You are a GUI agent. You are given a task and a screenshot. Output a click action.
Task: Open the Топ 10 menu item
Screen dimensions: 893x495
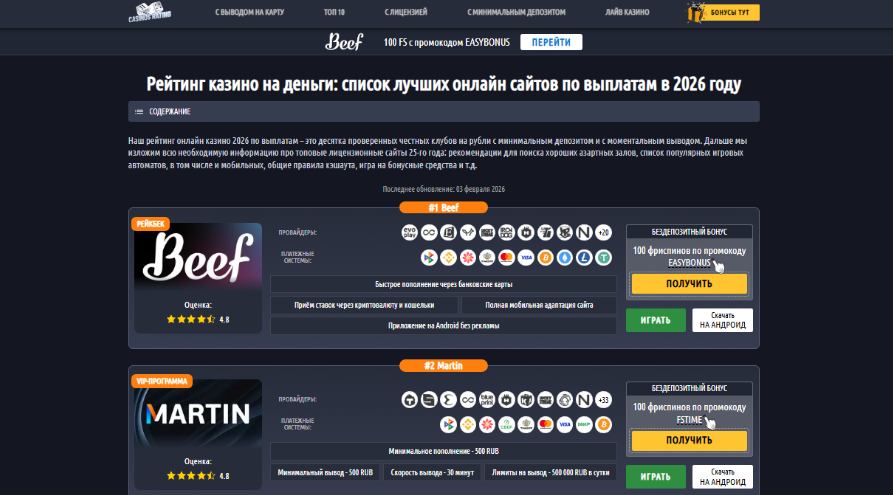coord(334,12)
